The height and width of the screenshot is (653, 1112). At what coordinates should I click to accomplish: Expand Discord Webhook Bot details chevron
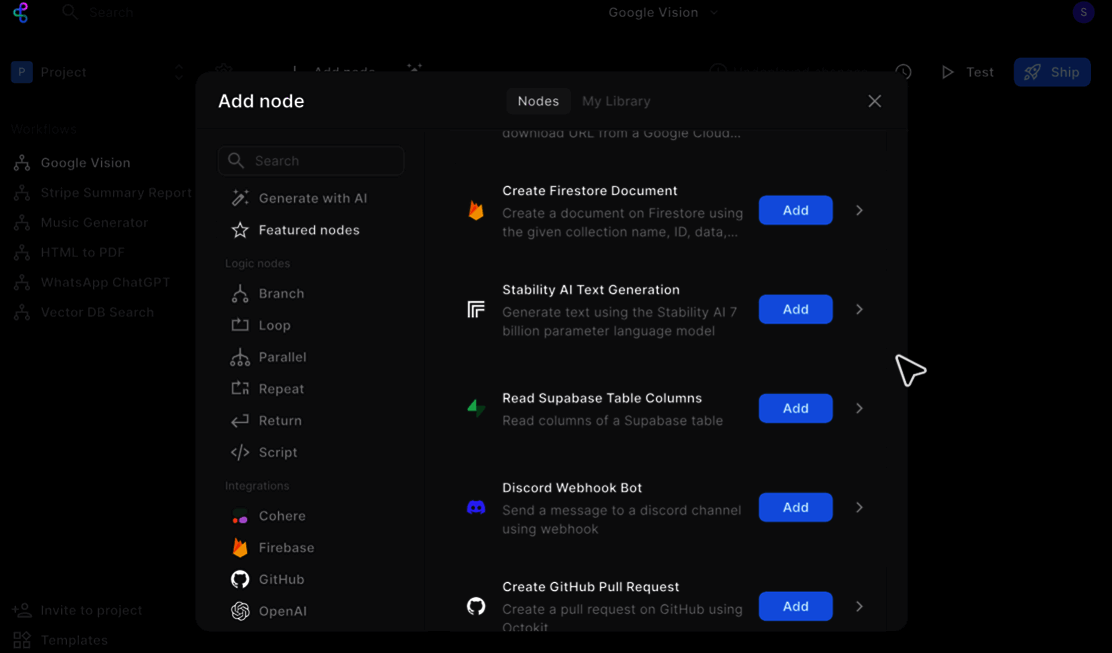pos(859,507)
